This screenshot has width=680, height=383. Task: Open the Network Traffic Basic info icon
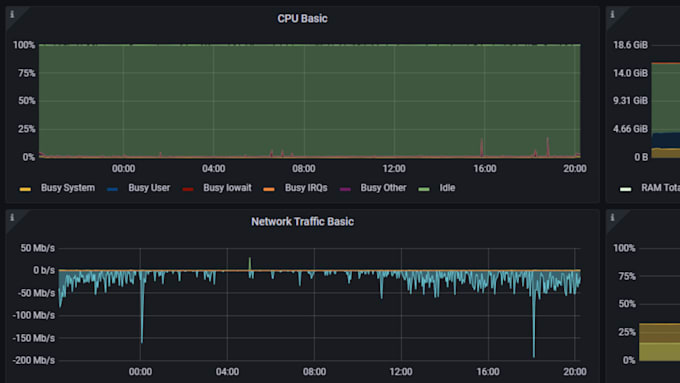pyautogui.click(x=12, y=217)
